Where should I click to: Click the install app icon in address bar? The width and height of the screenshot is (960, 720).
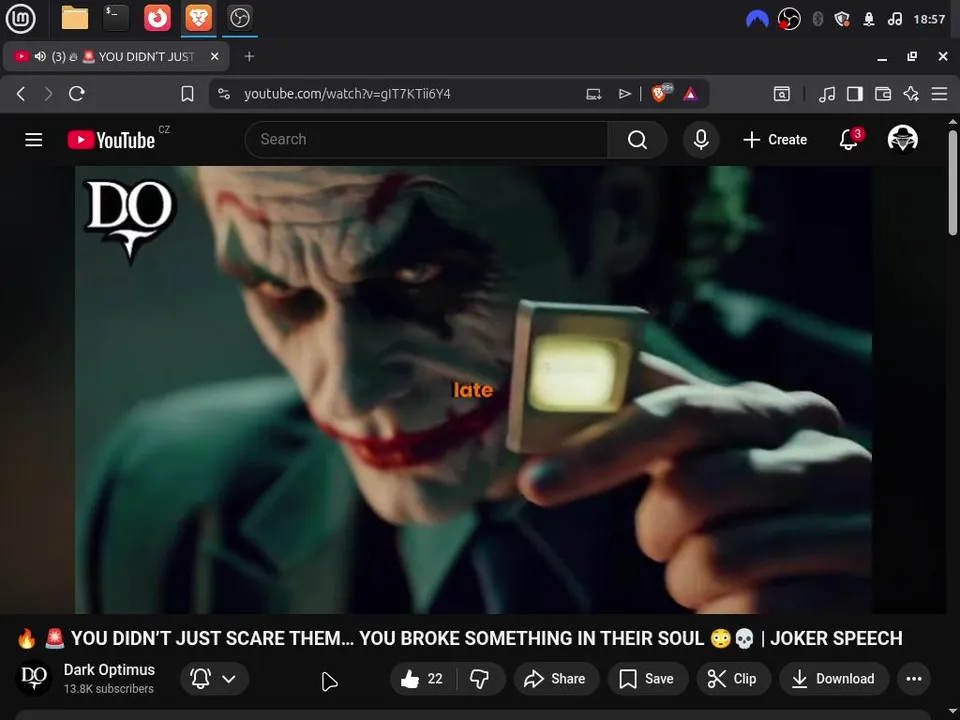[x=593, y=94]
